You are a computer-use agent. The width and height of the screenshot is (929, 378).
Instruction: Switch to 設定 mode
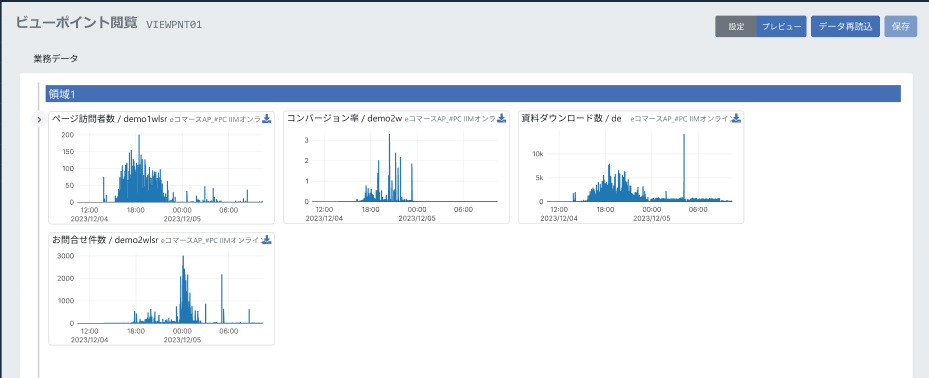pos(736,27)
